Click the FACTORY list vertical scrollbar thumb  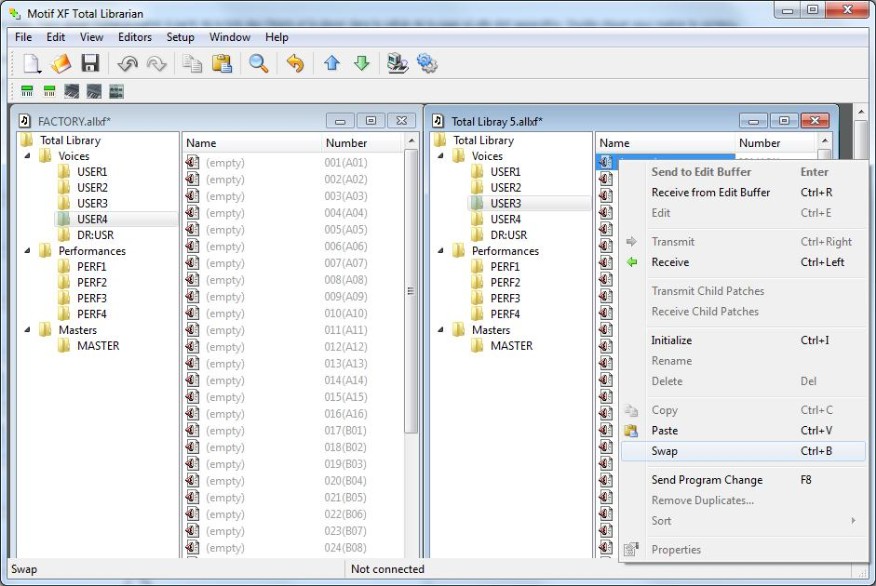tap(411, 290)
